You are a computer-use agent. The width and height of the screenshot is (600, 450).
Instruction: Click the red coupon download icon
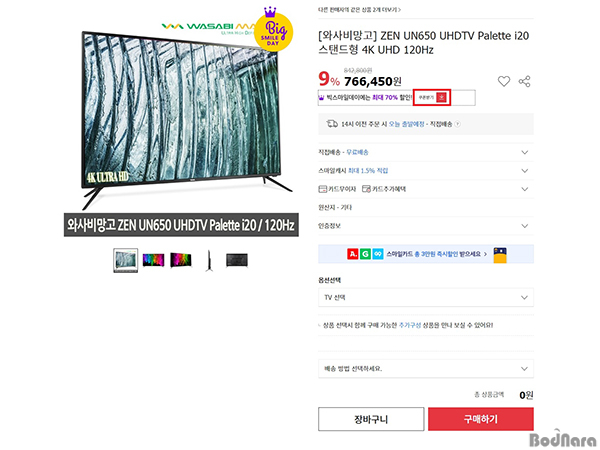tap(441, 98)
